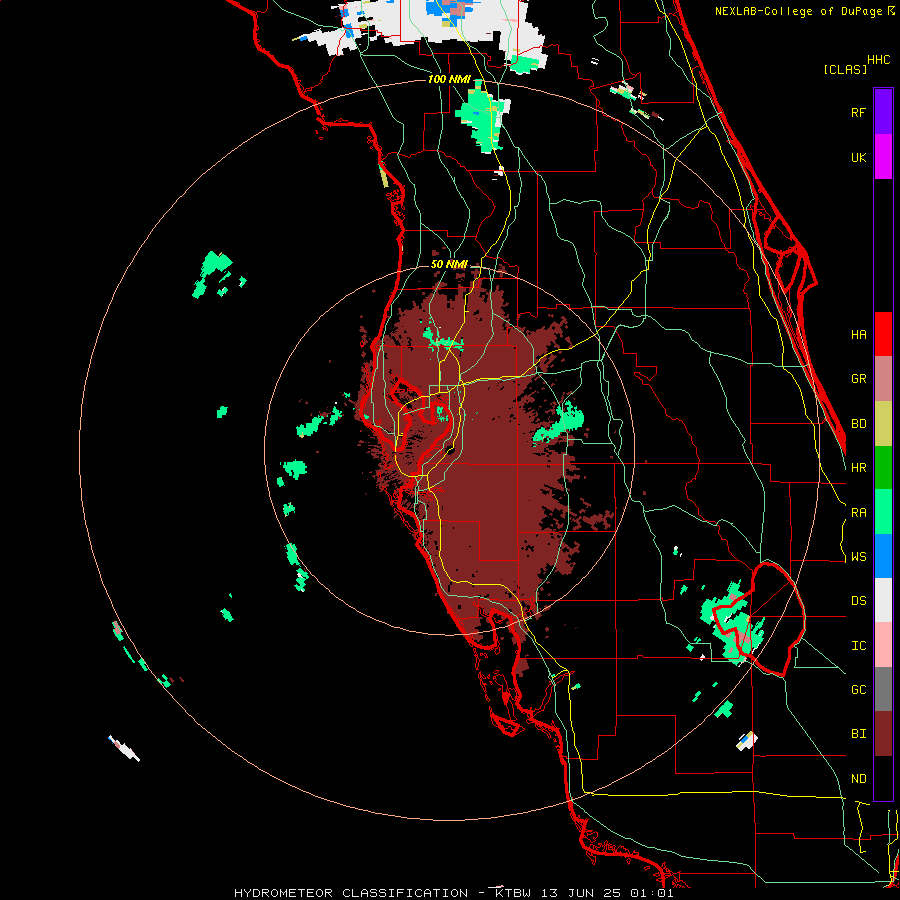Click the IC pink legend swatch

click(x=883, y=645)
